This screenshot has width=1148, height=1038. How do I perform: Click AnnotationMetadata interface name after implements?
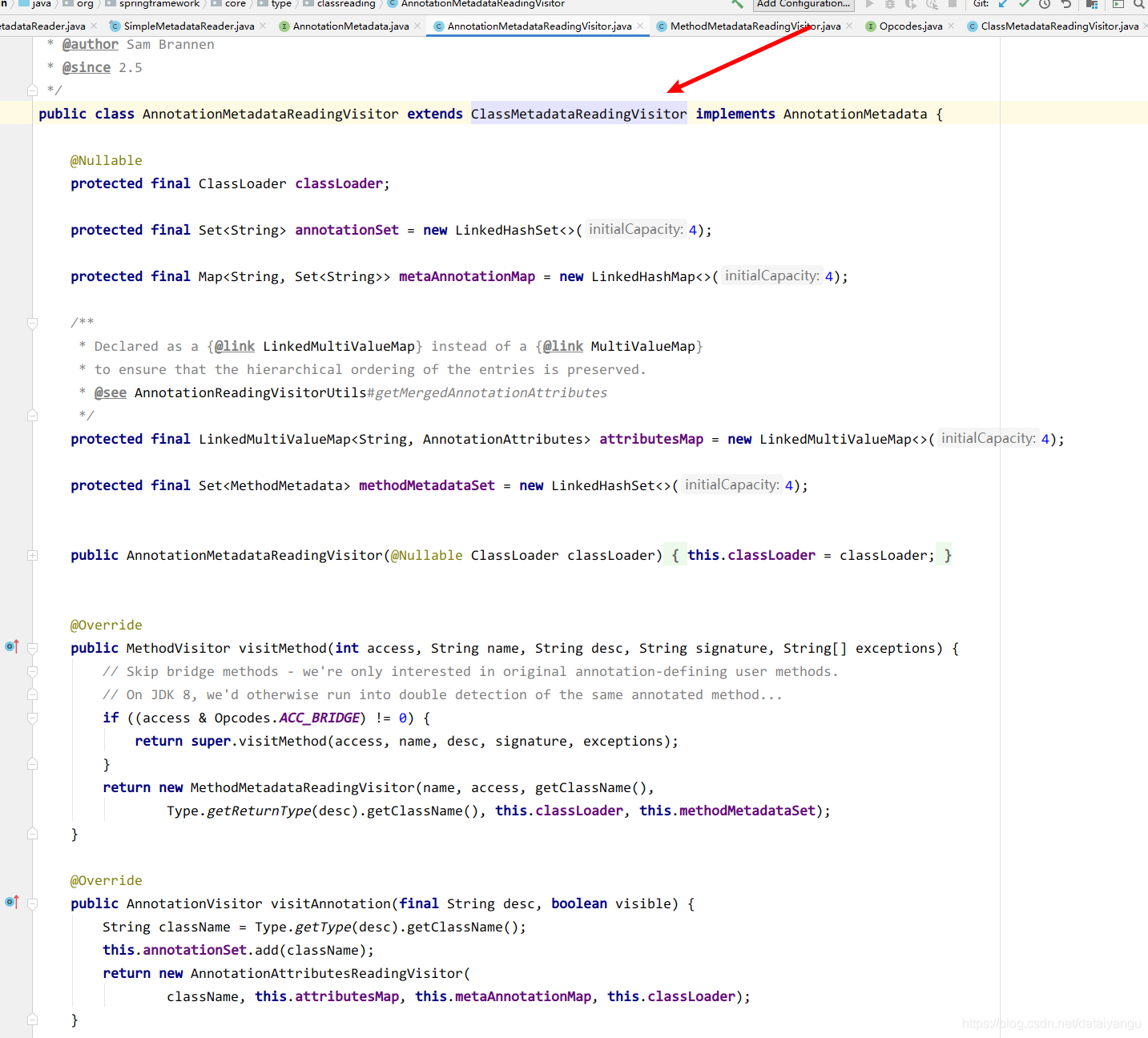tap(855, 114)
